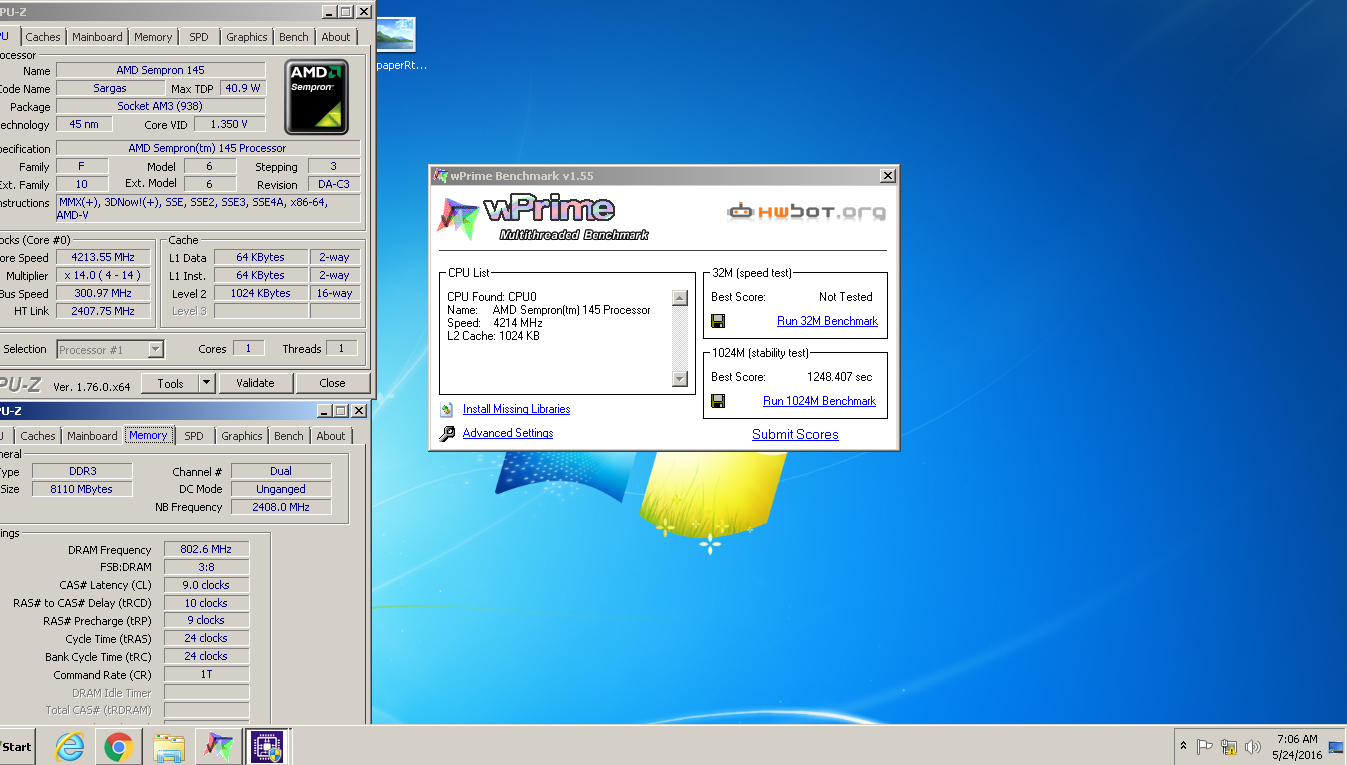
Task: Click the power/network tray icon
Action: 1229,746
